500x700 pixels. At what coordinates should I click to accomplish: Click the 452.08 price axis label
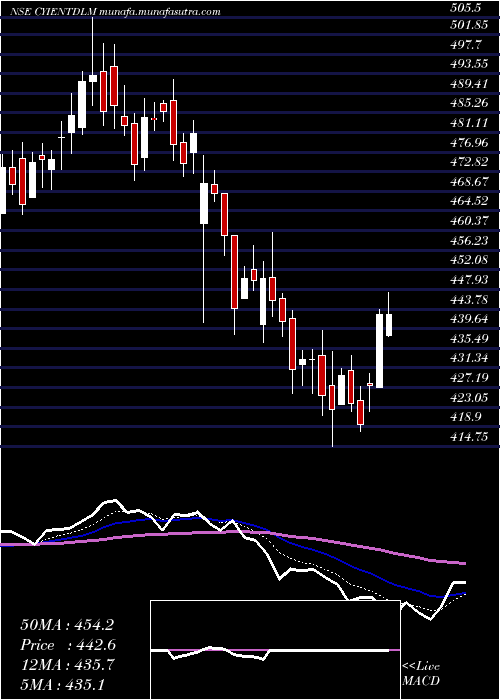pyautogui.click(x=469, y=260)
